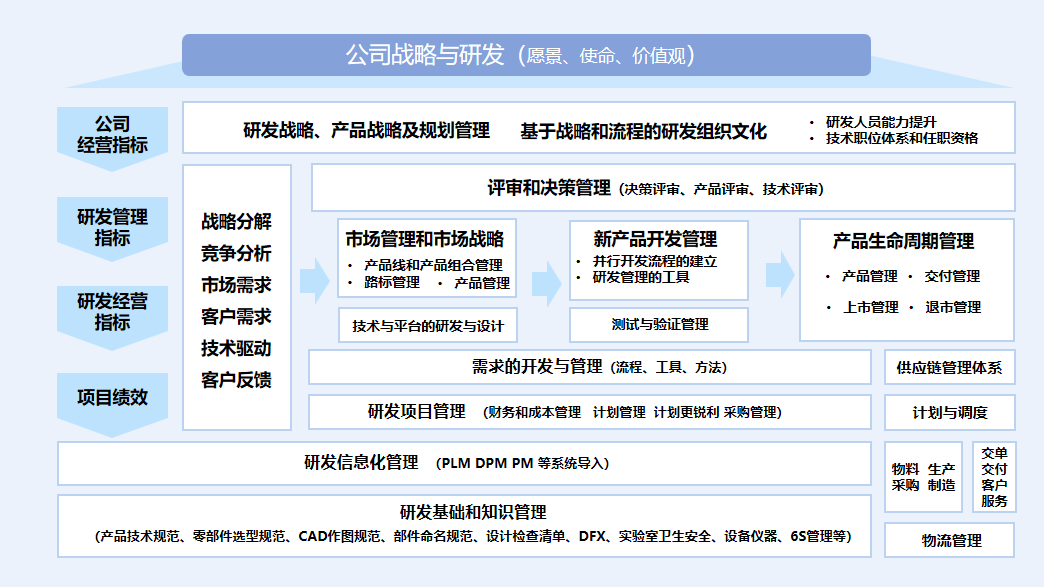Screen dimensions: 1044x587
Task: Click the 计划与调度 box
Action: pyautogui.click(x=952, y=410)
